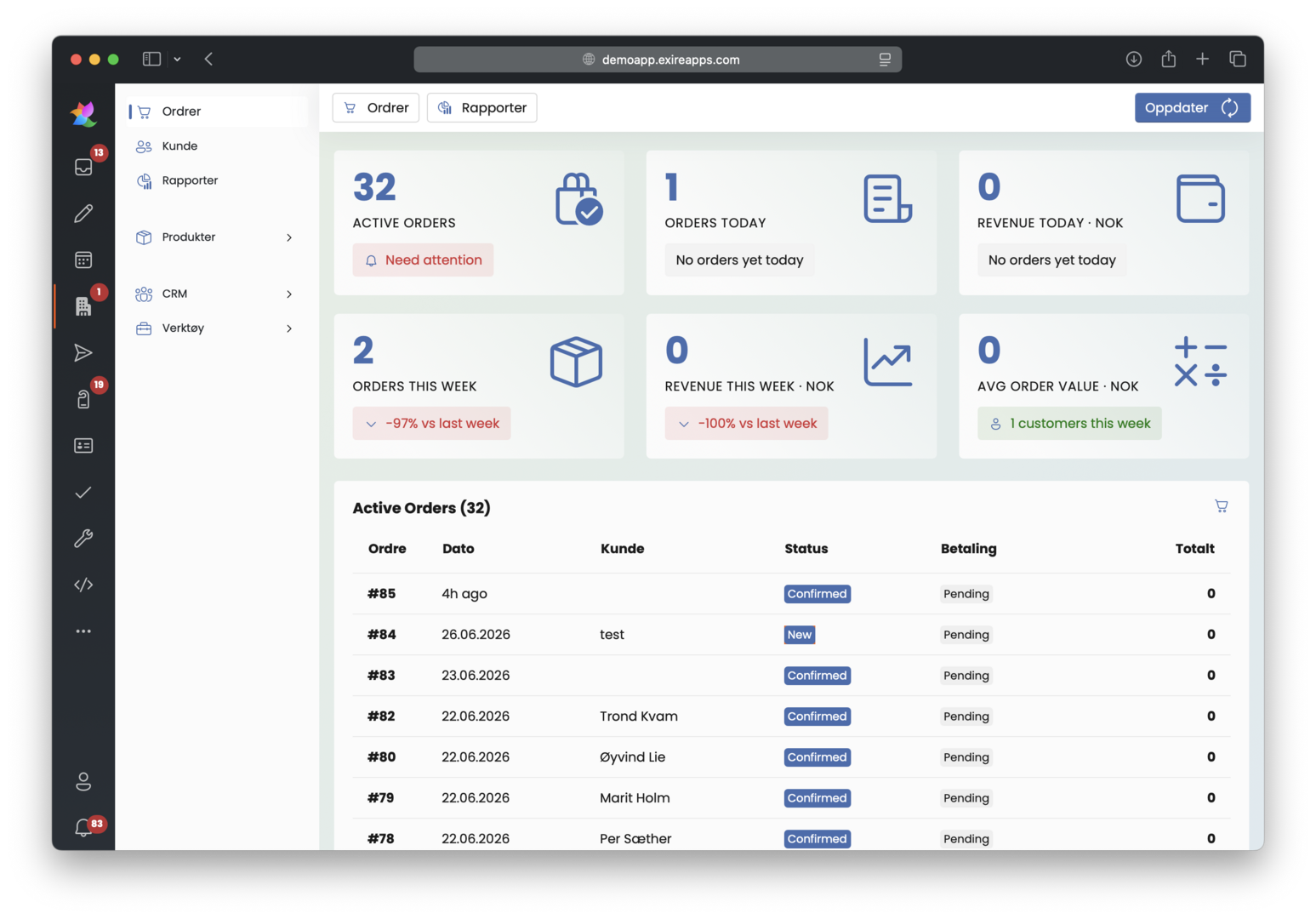Viewport: 1316px width, 919px height.
Task: Switch to the Ordrer top tab
Action: (x=376, y=108)
